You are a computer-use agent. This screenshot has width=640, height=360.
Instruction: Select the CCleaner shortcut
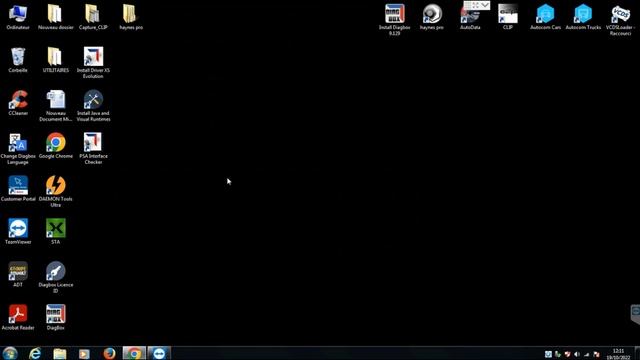click(x=18, y=103)
